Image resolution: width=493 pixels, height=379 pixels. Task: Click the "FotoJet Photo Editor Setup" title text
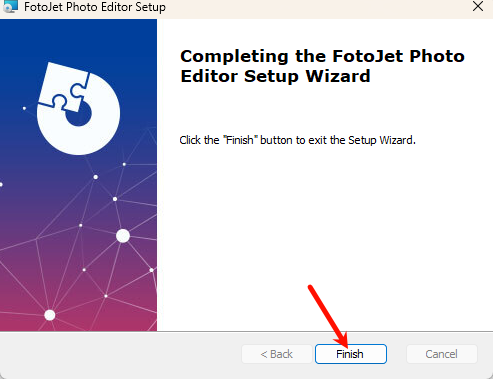95,7
